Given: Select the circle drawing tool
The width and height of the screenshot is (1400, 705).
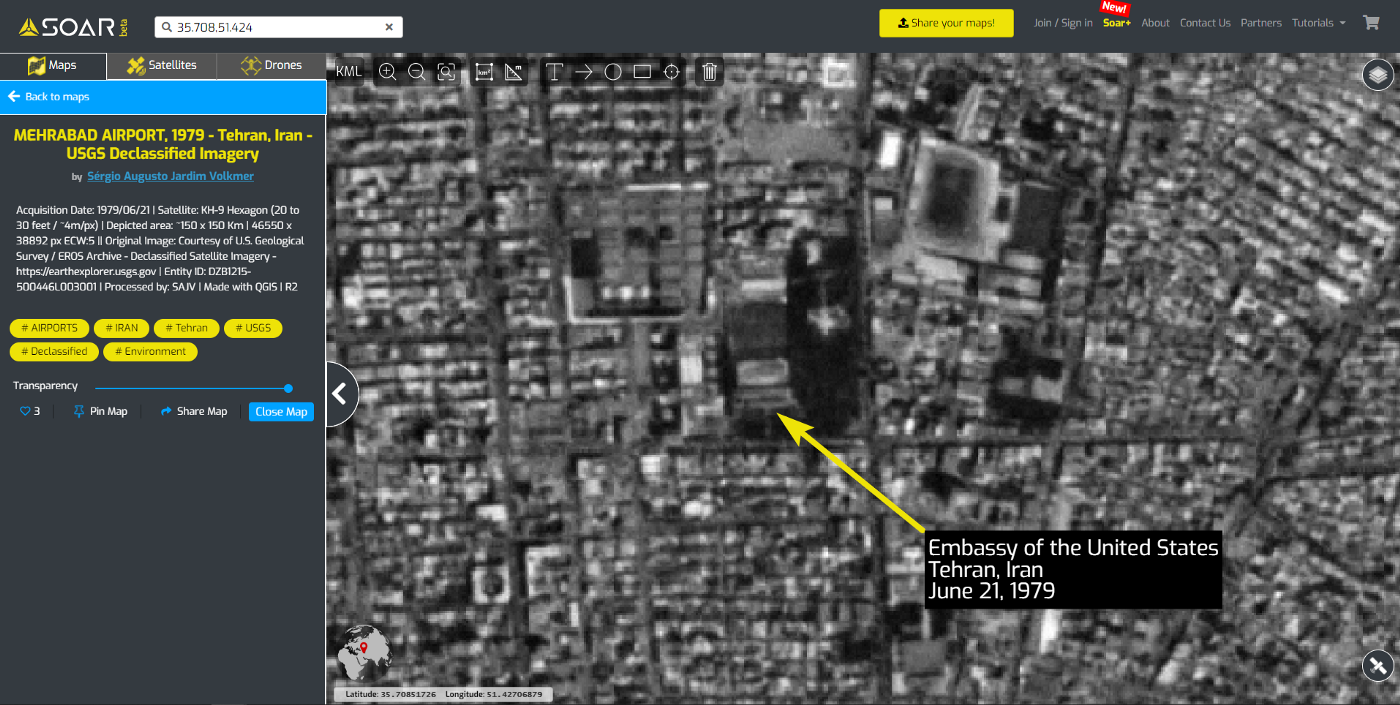Looking at the screenshot, I should pyautogui.click(x=613, y=72).
